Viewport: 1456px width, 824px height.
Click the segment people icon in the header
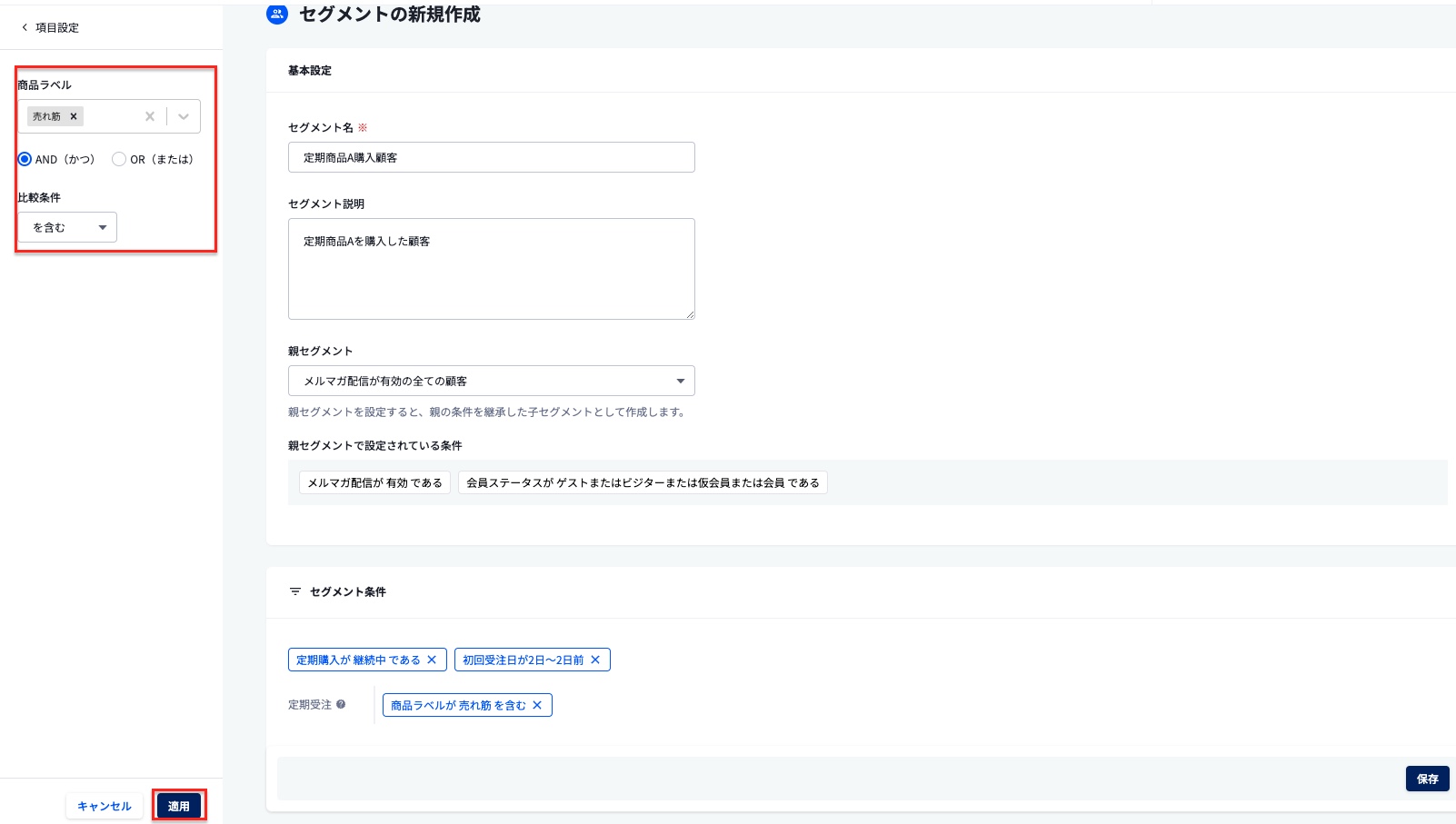point(276,14)
